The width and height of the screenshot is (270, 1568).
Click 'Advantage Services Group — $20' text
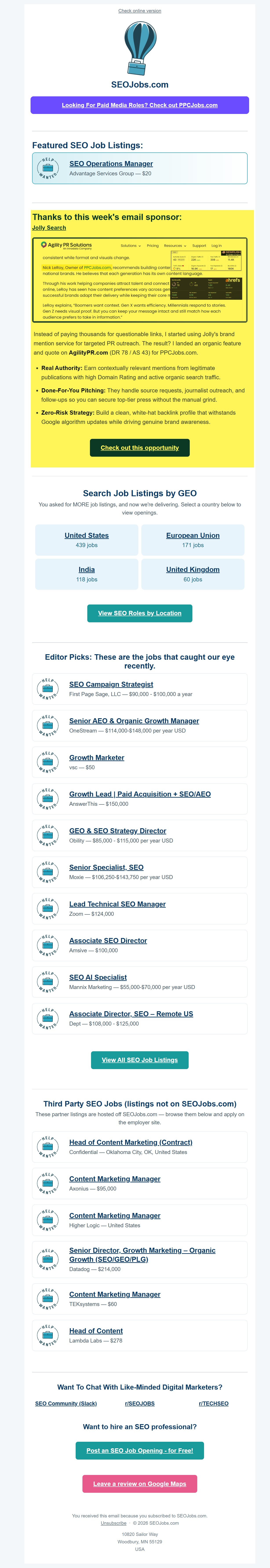[110, 174]
